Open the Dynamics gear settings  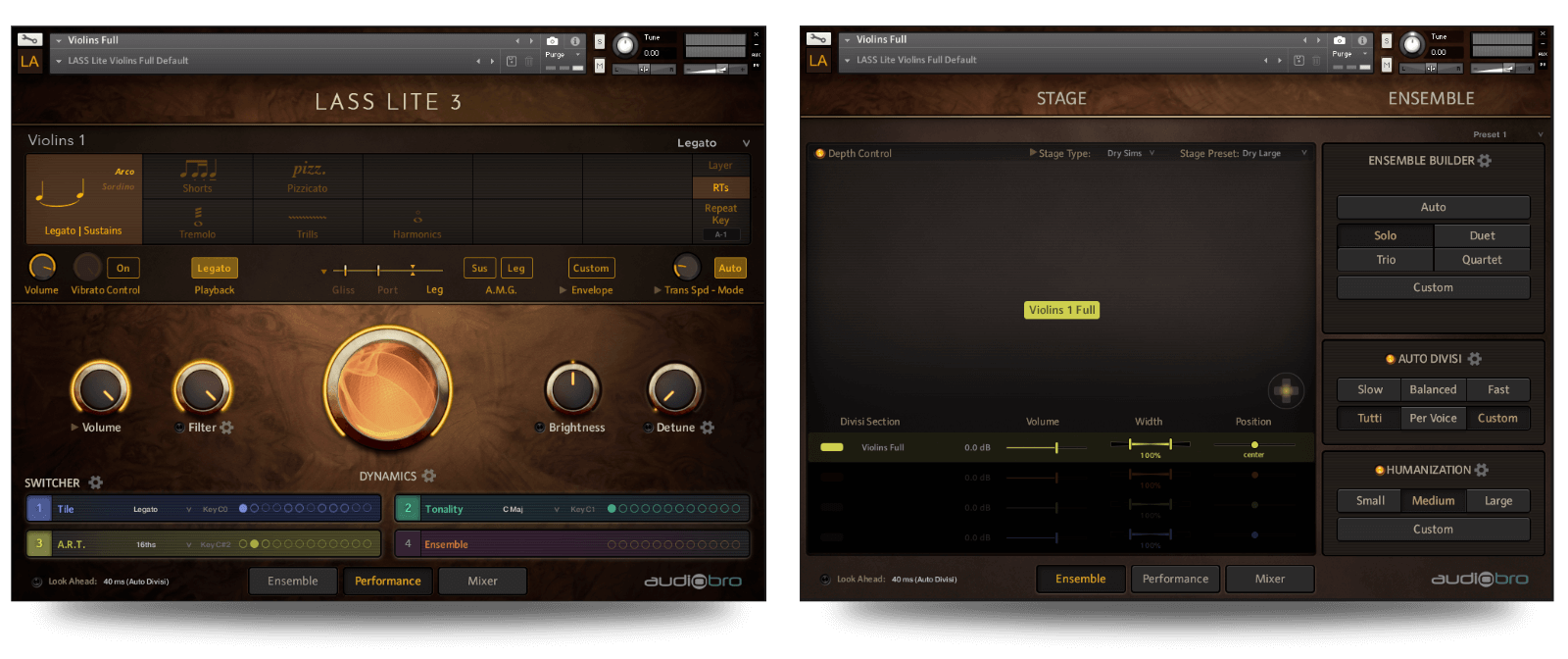(x=428, y=476)
